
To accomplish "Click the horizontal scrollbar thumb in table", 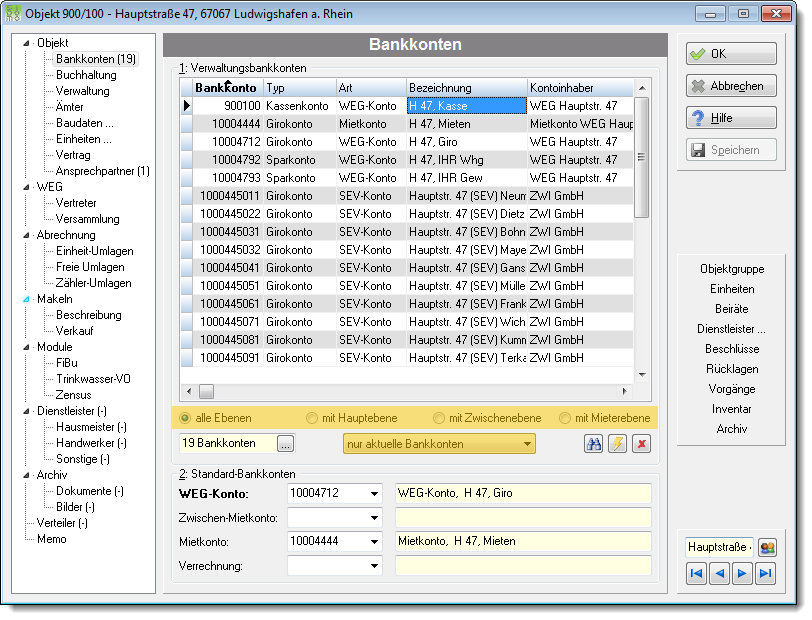I will (207, 392).
